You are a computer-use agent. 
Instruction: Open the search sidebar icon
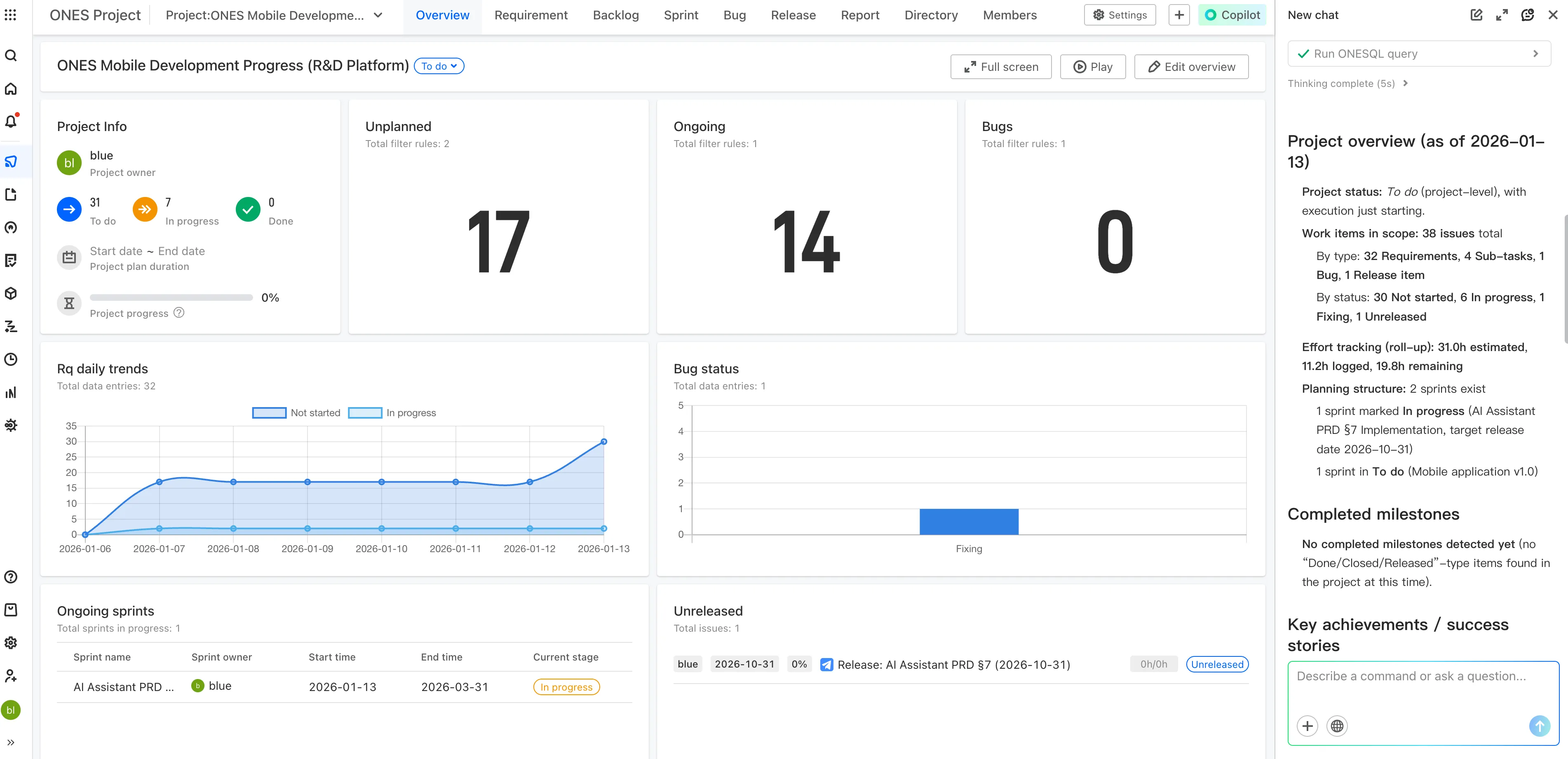tap(11, 55)
